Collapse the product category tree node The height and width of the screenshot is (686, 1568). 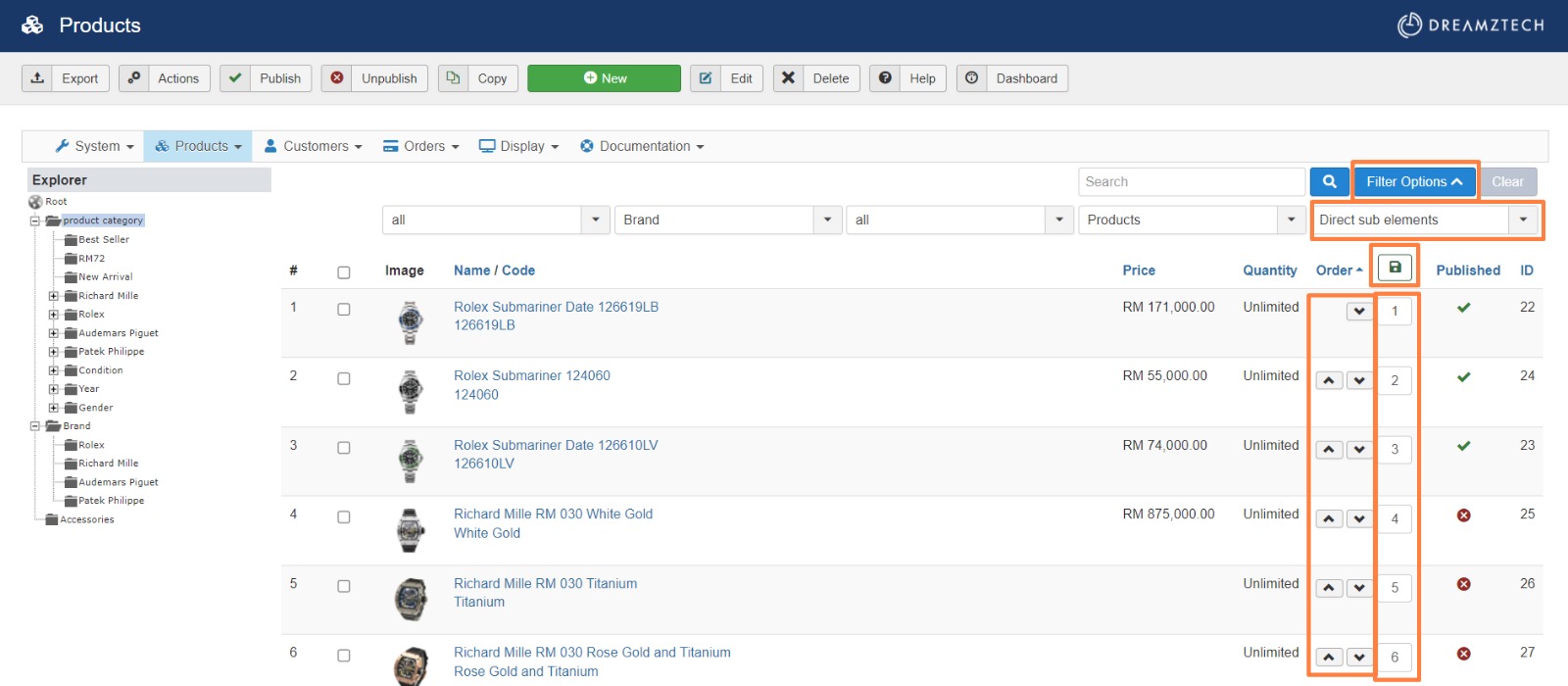click(x=35, y=221)
